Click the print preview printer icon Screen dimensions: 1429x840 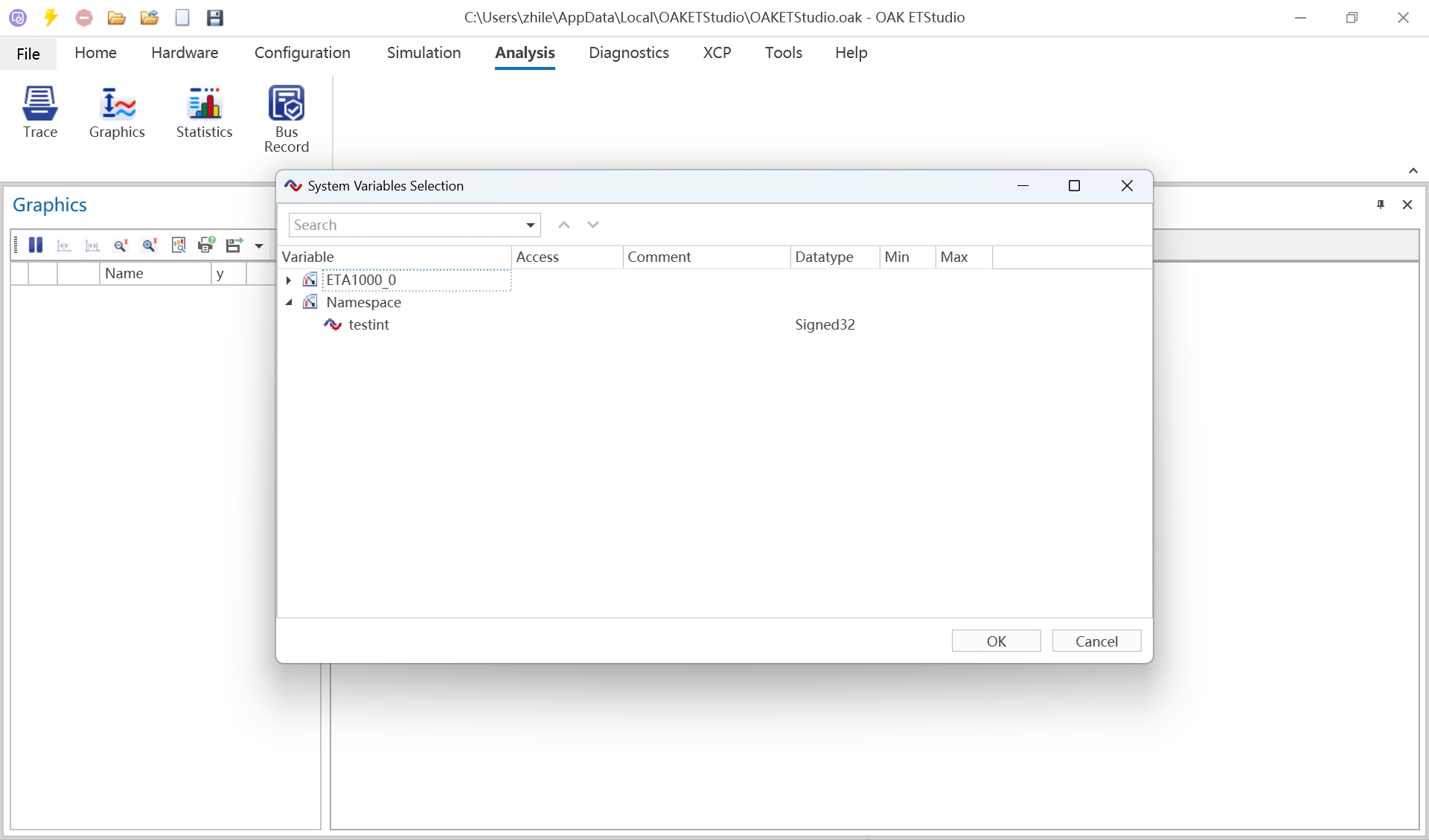tap(206, 246)
